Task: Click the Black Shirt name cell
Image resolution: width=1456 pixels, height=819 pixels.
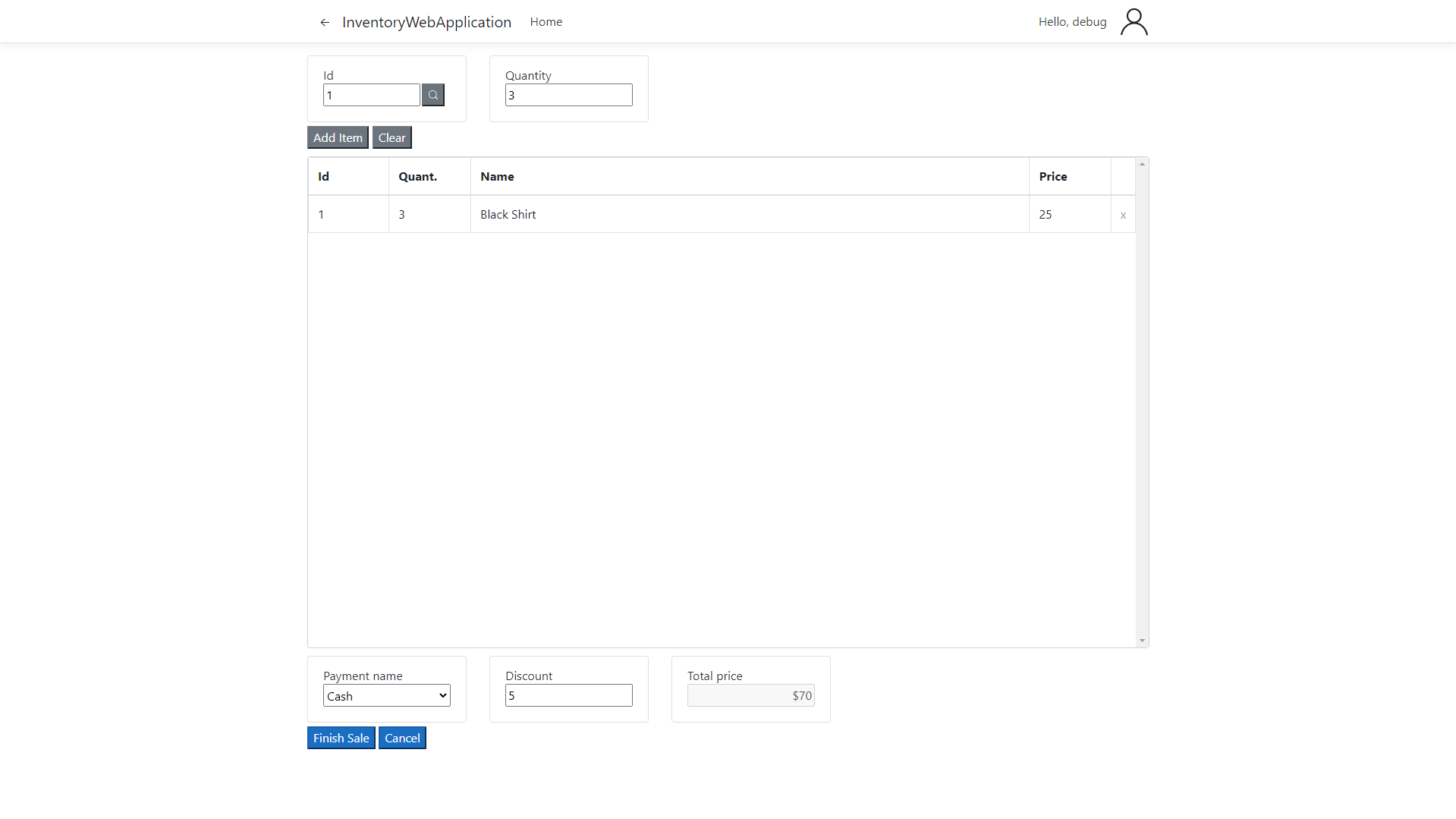Action: (x=750, y=215)
